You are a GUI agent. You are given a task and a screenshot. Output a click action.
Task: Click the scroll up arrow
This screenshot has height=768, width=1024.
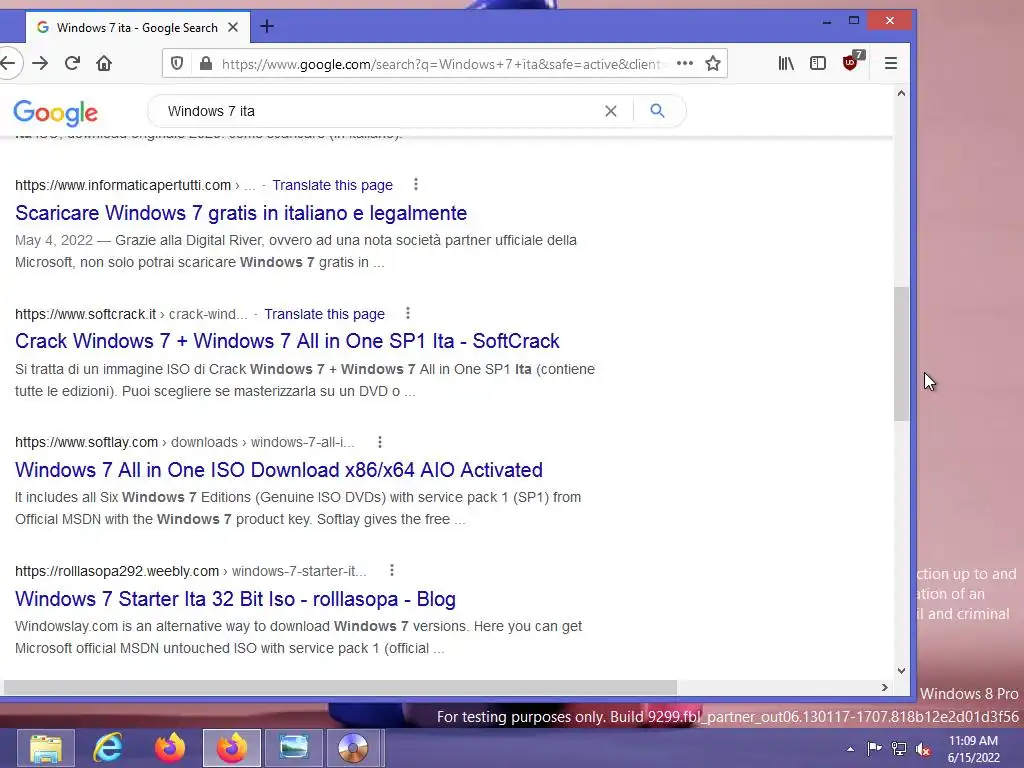(901, 93)
